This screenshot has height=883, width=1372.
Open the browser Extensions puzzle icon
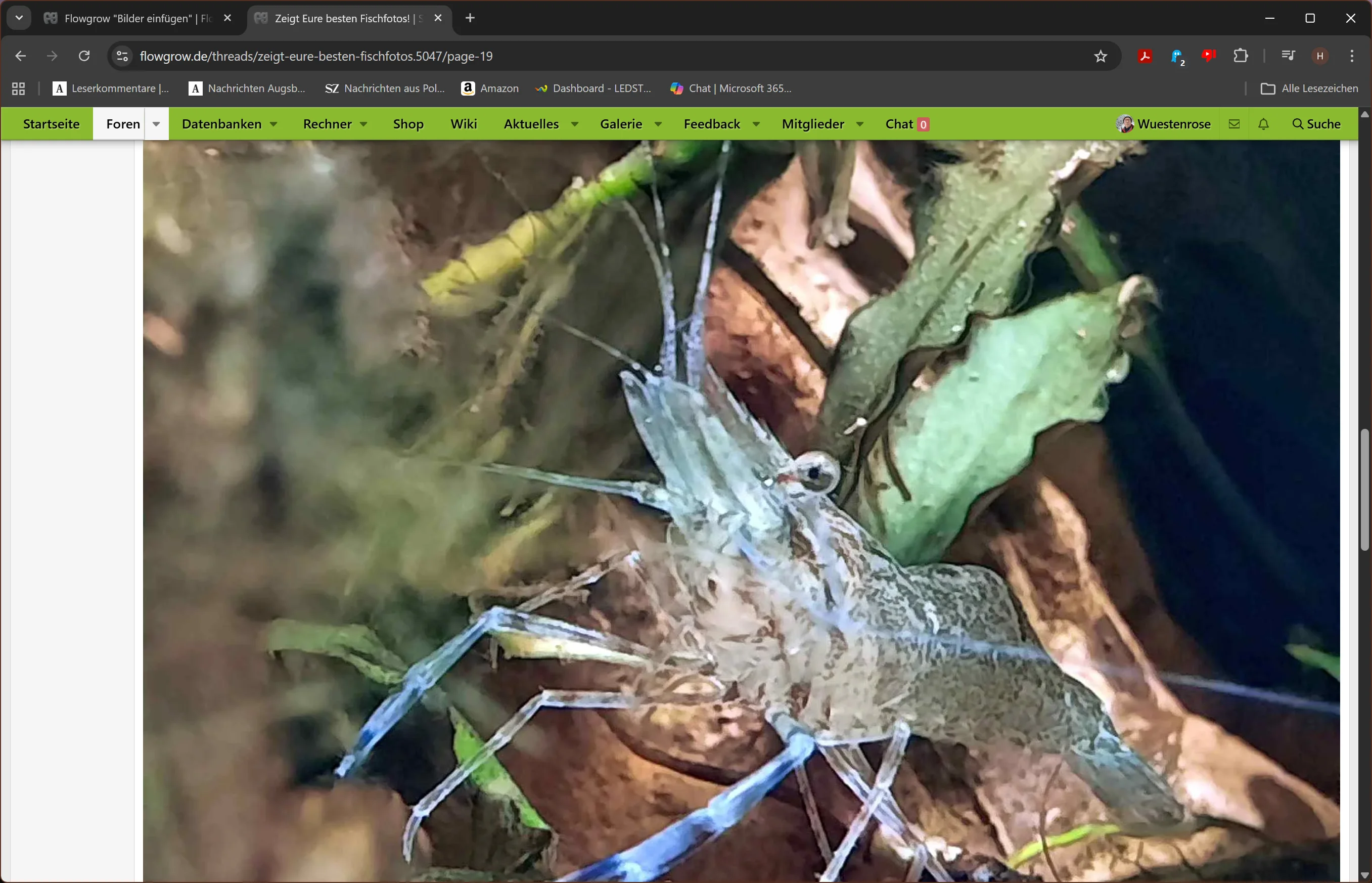click(x=1240, y=56)
